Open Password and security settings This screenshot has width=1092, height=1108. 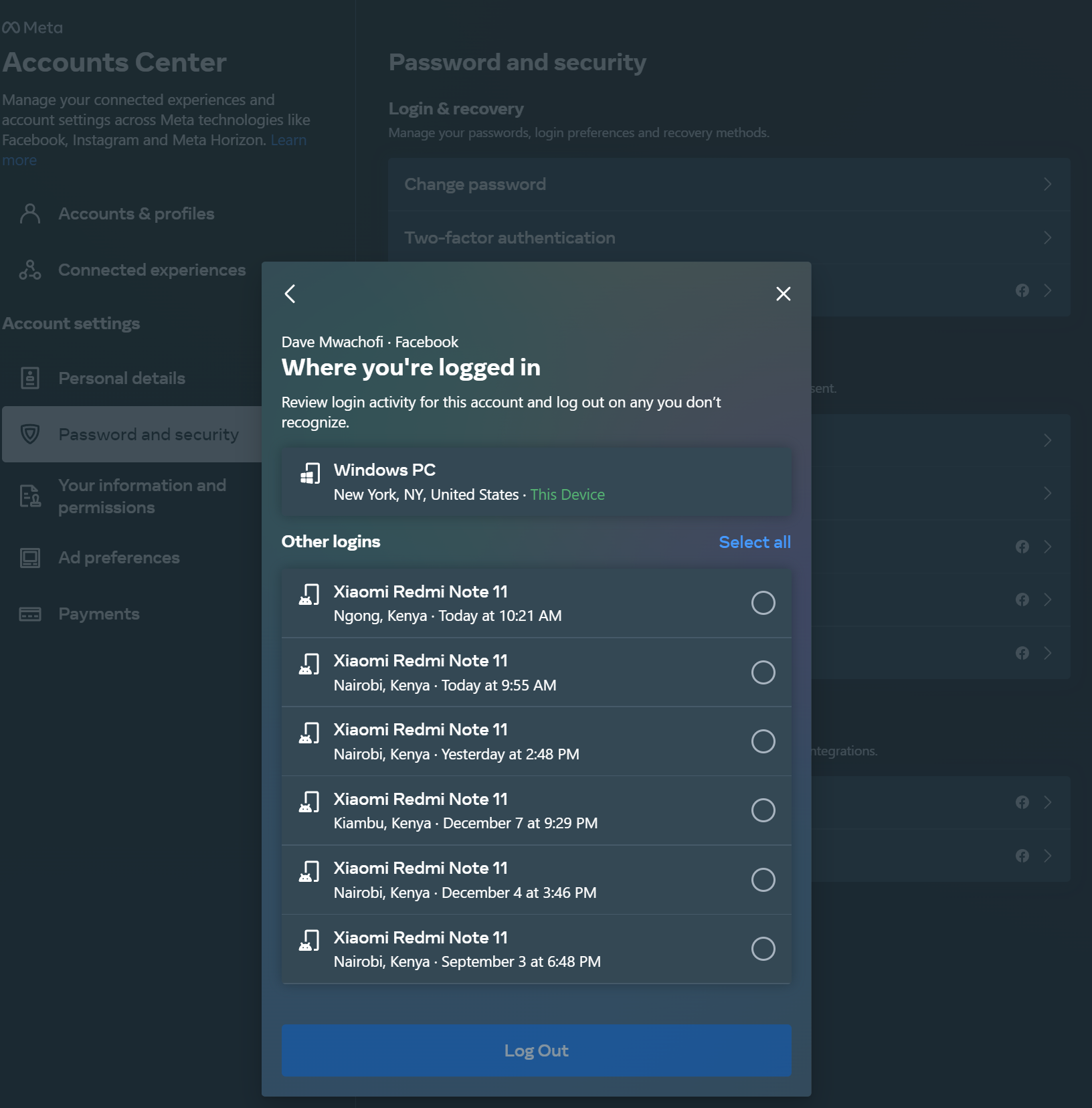(x=132, y=434)
